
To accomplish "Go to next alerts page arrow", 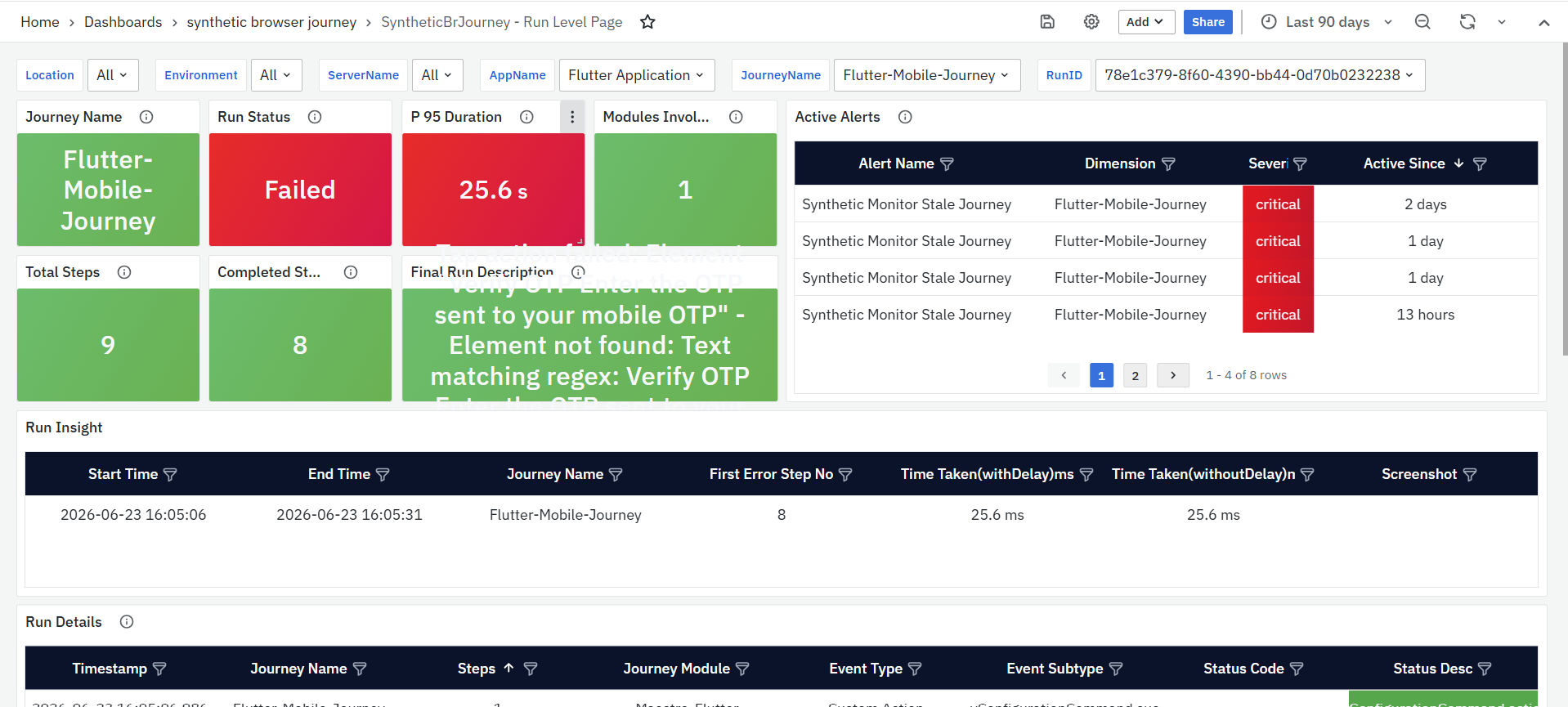I will point(1173,375).
